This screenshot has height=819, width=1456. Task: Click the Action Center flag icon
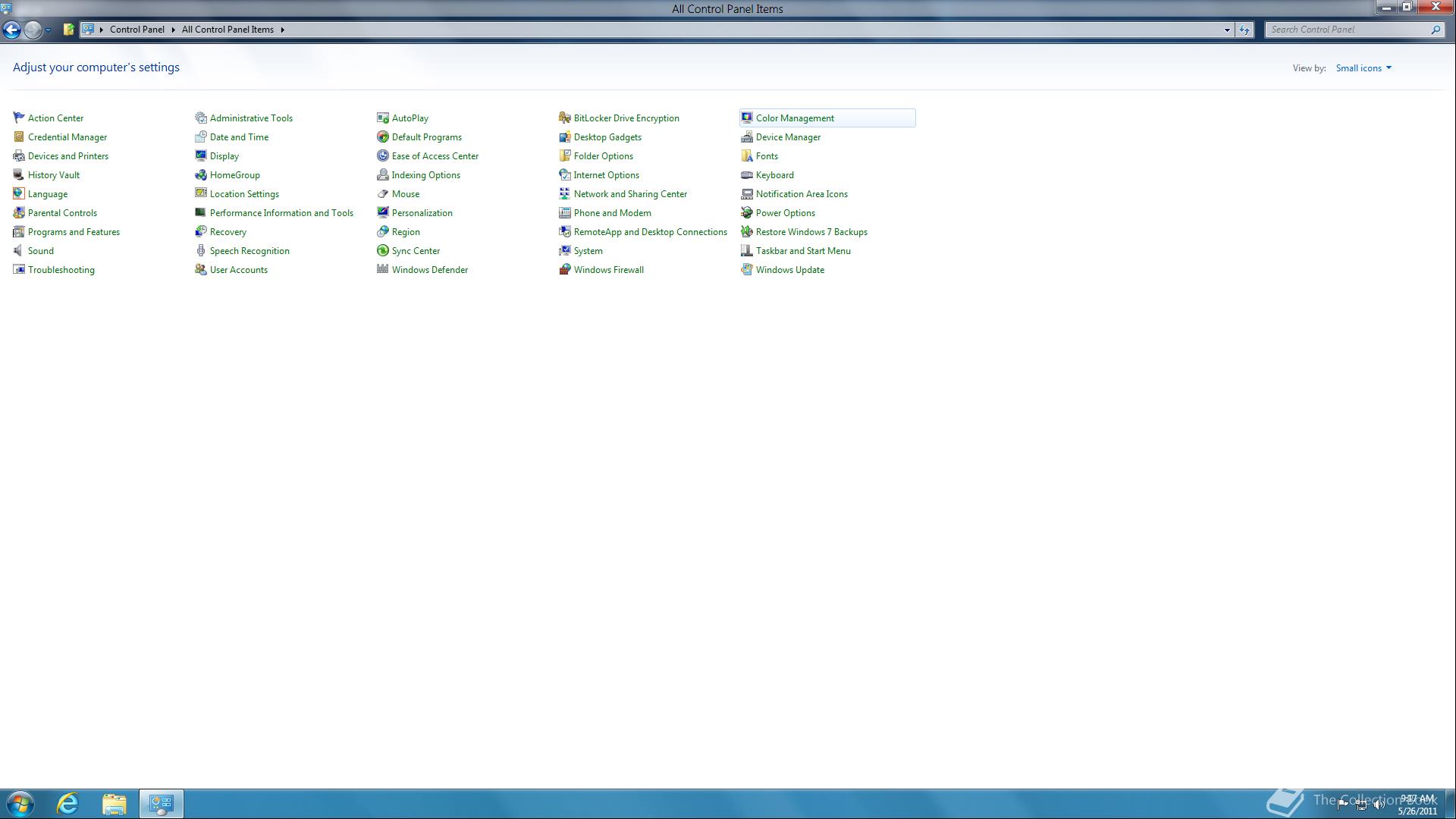pos(19,118)
